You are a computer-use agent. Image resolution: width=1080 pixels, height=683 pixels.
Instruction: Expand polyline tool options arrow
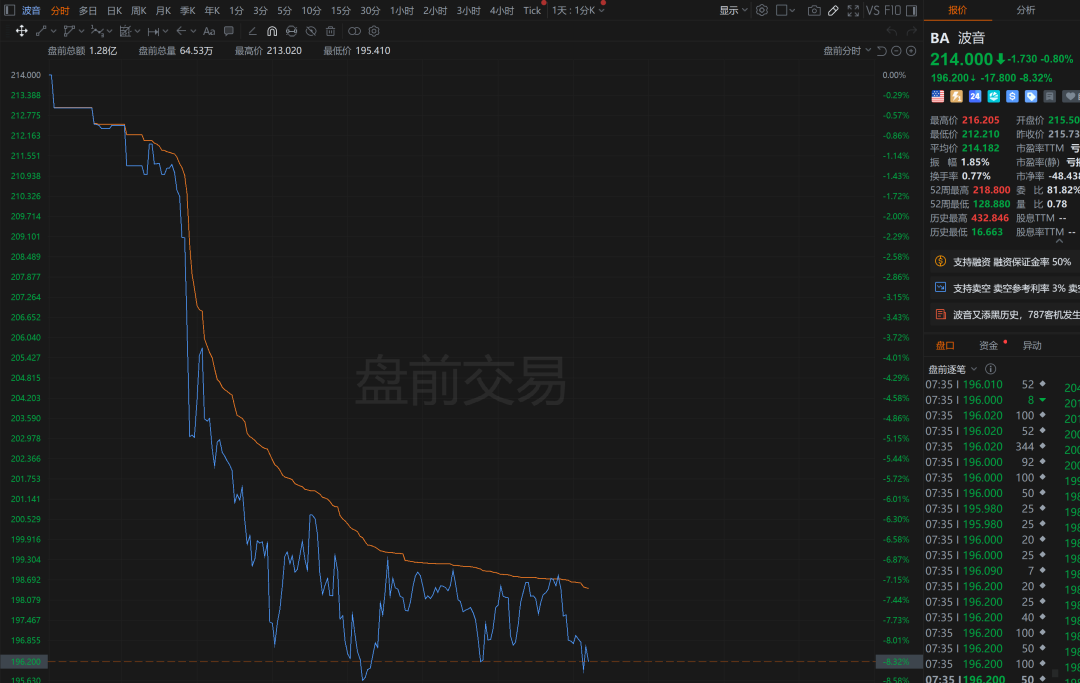pyautogui.click(x=81, y=31)
